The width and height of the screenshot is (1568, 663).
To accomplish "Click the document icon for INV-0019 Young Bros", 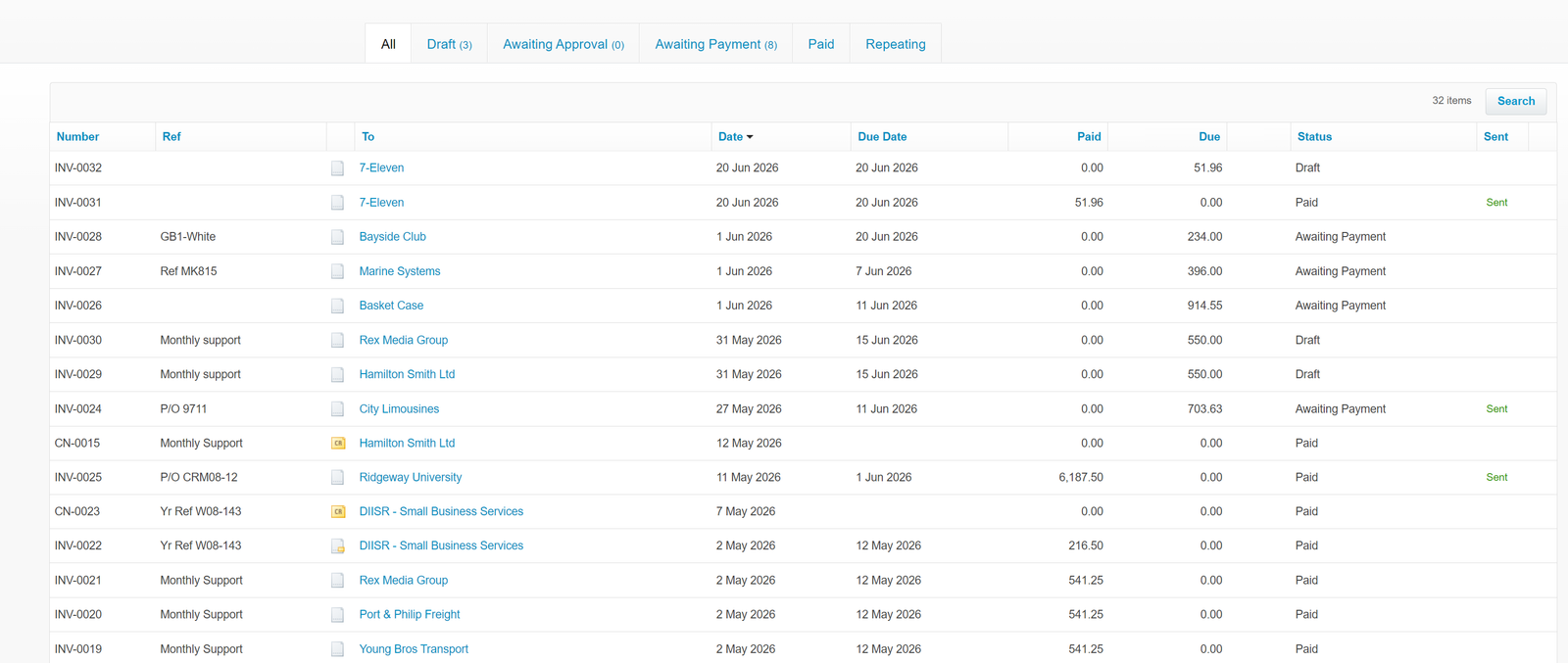I will point(337,649).
